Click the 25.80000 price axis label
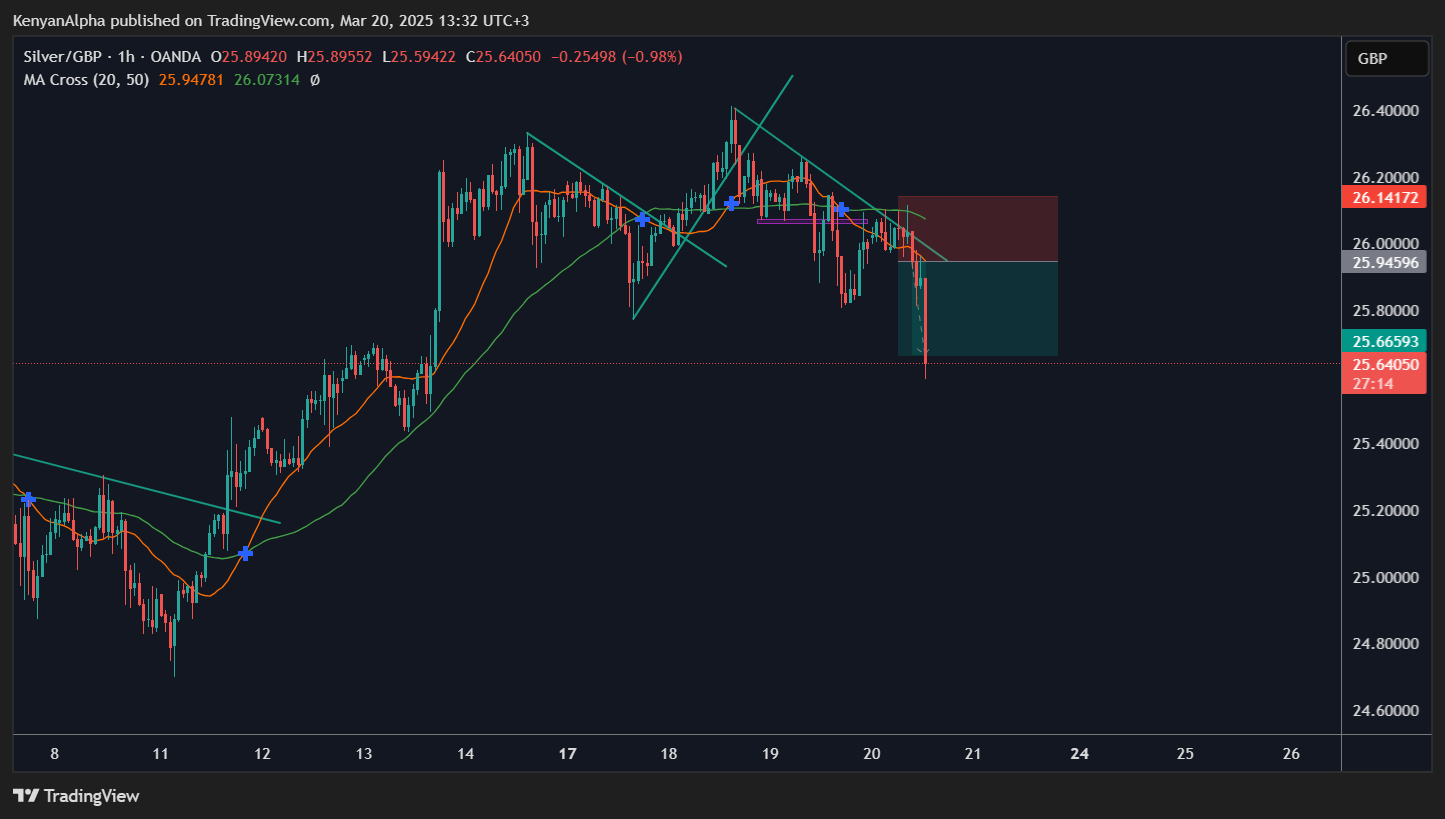 [x=1385, y=310]
